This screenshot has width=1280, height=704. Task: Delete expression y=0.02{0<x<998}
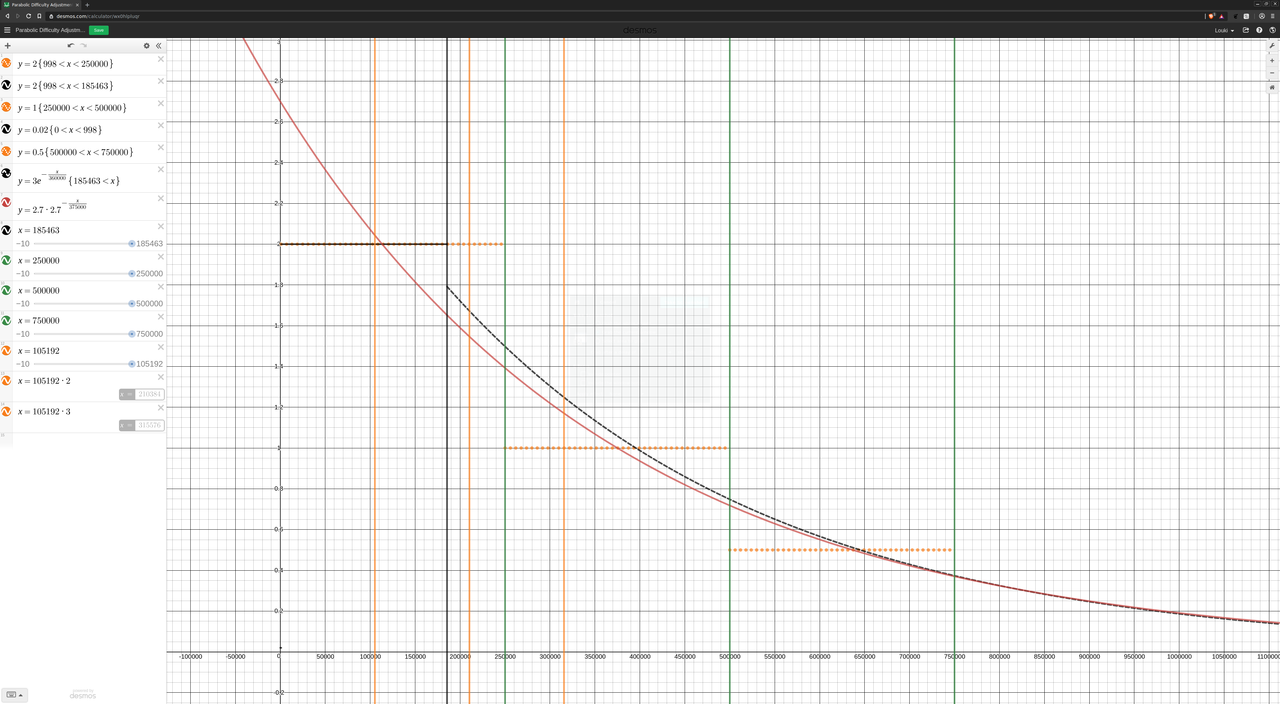(x=161, y=125)
